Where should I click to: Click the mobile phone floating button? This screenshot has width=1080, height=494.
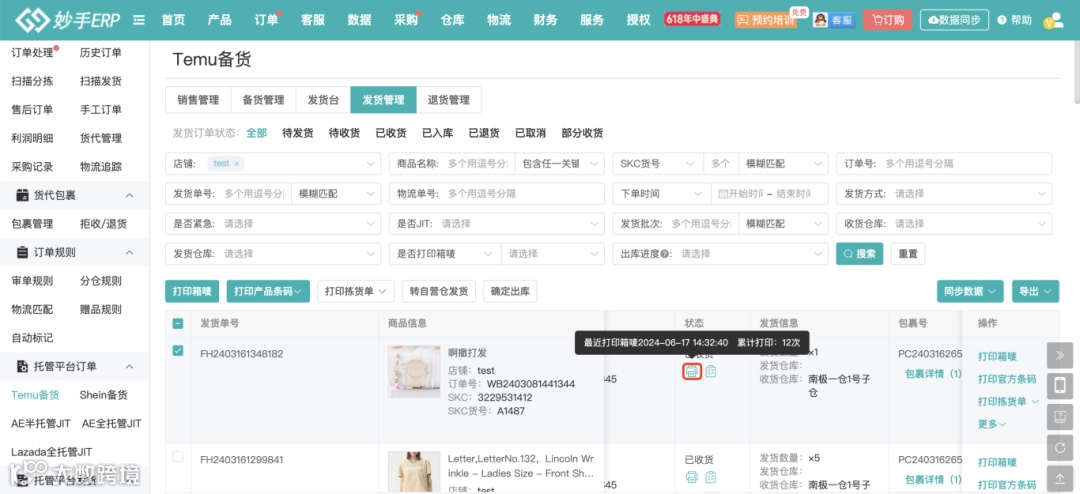coord(1060,386)
